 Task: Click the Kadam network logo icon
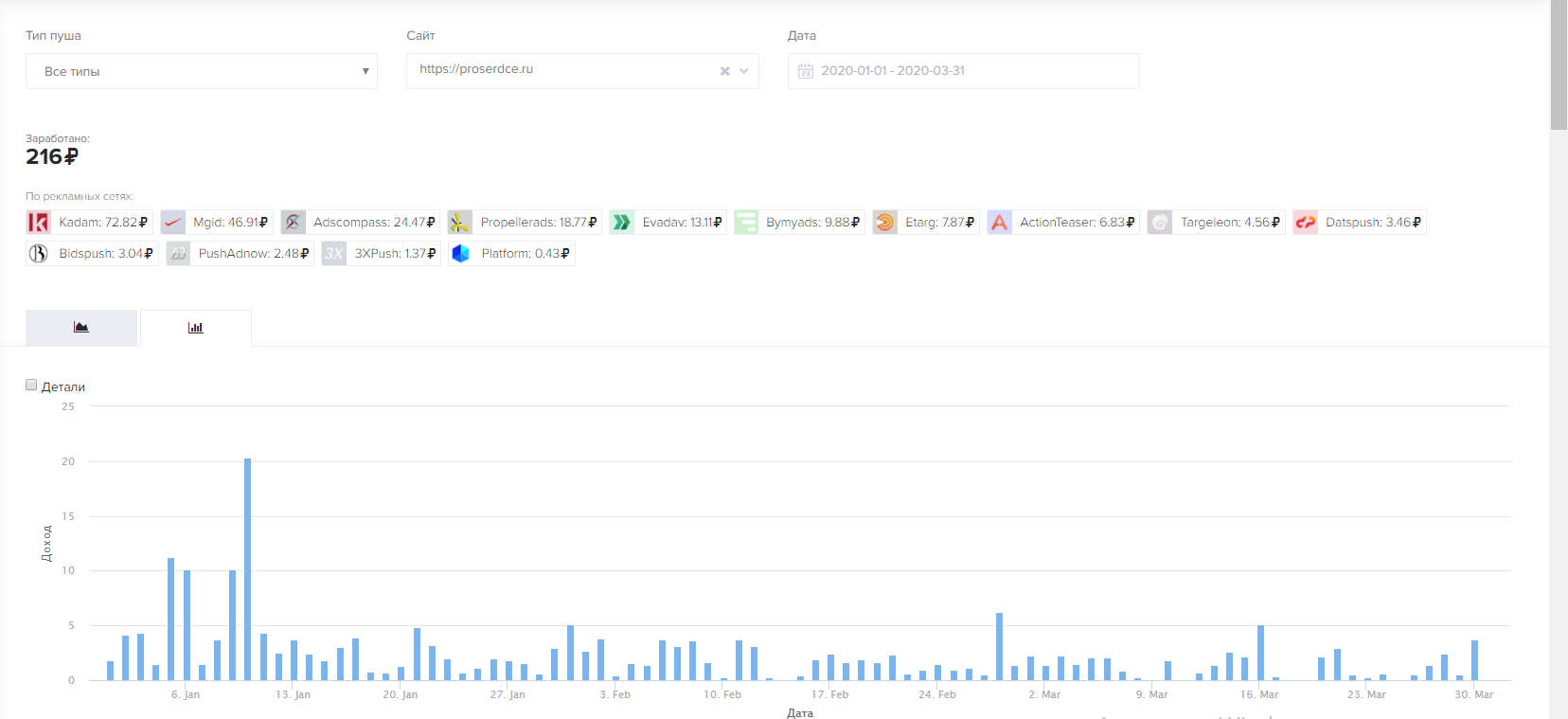click(x=38, y=223)
